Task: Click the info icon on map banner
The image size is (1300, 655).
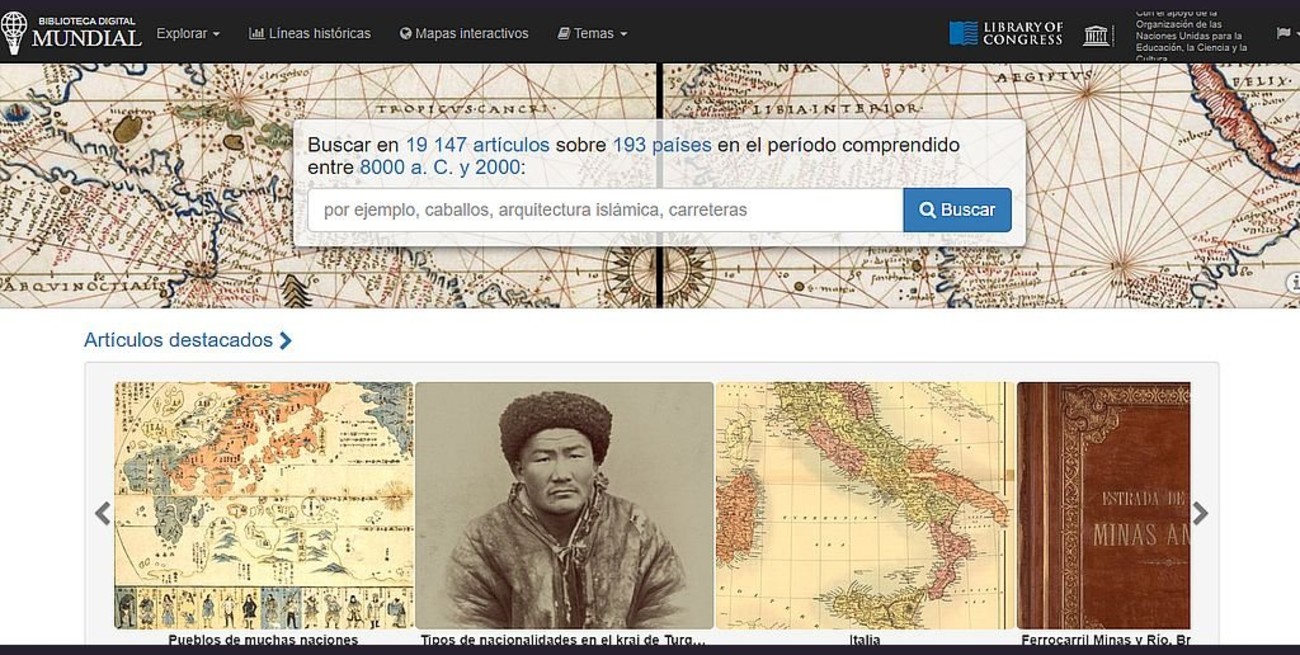Action: [1293, 283]
